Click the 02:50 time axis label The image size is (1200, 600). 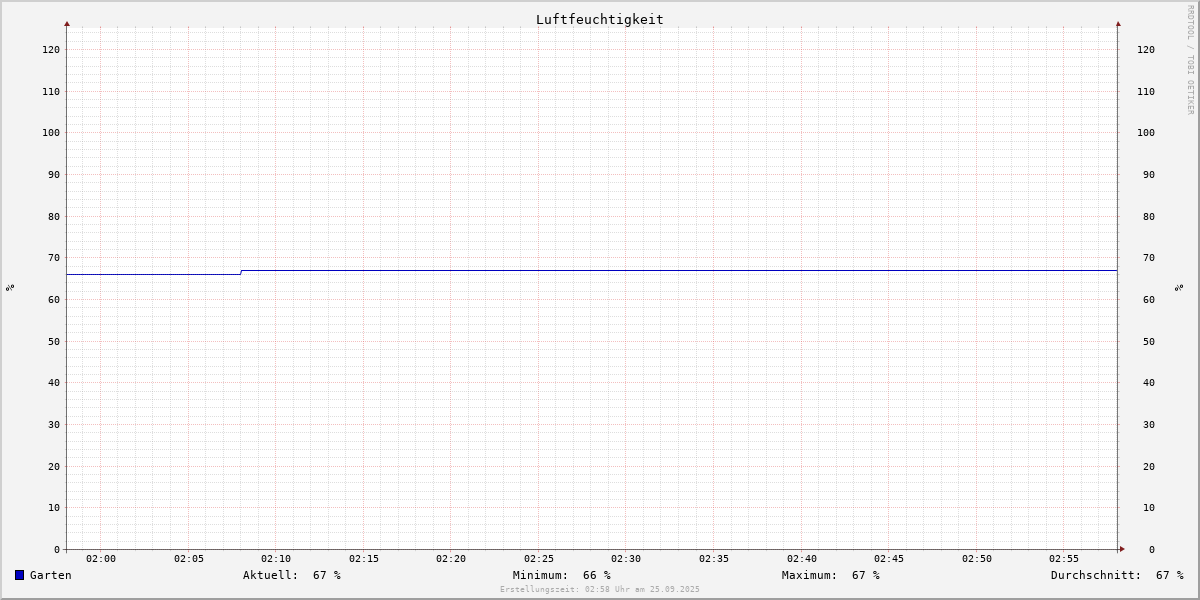coord(977,558)
